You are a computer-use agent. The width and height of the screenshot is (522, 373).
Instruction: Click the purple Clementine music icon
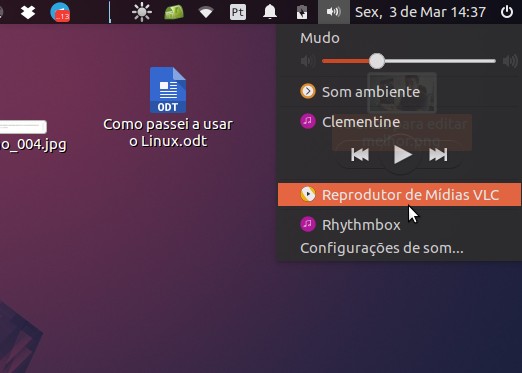[308, 121]
